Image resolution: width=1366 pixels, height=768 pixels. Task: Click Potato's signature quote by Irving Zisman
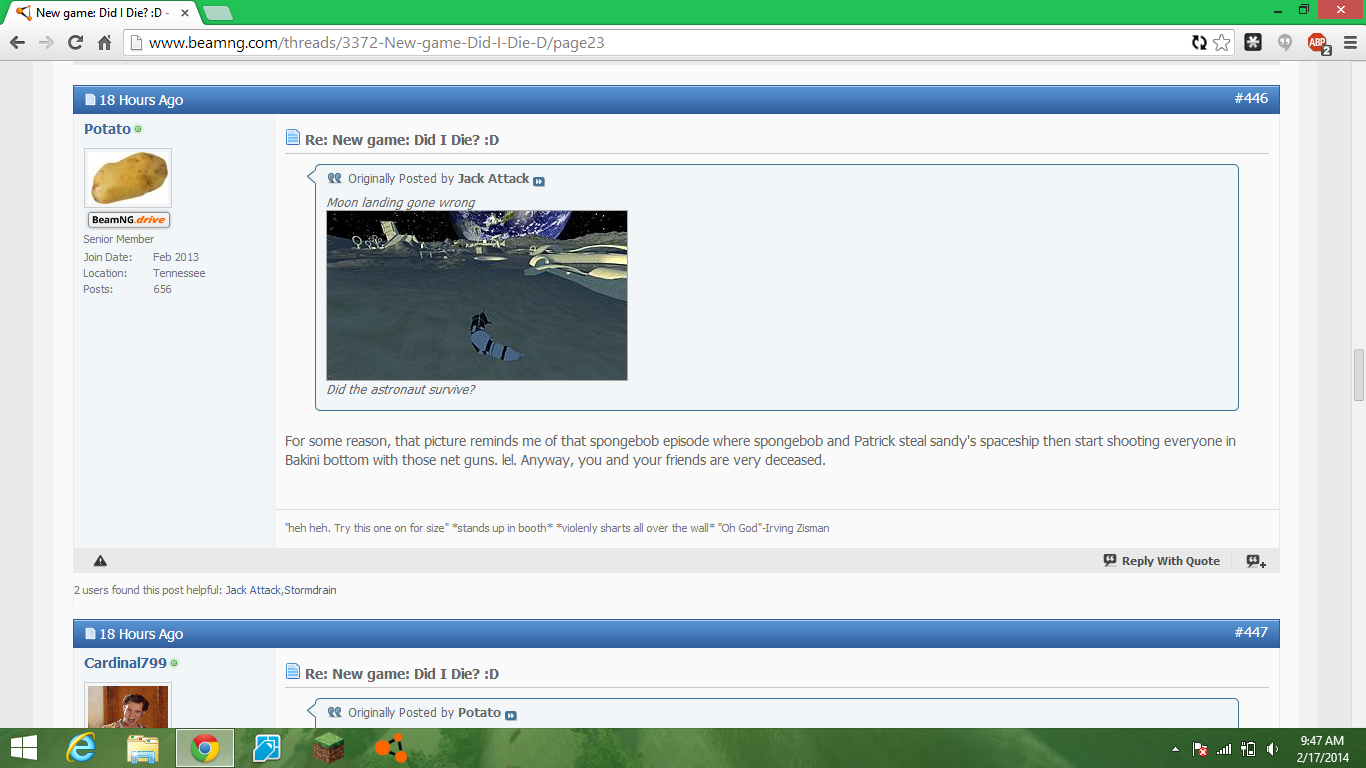(557, 528)
